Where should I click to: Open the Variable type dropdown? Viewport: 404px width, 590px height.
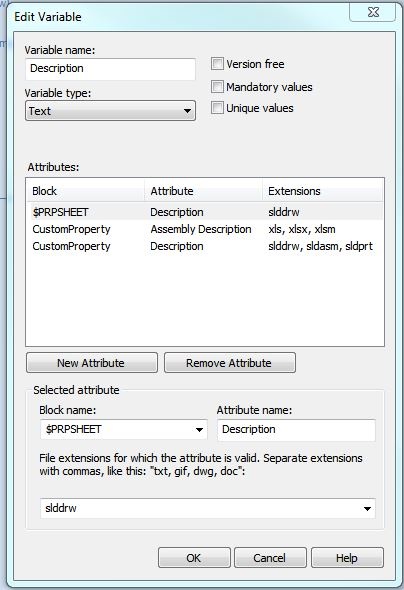coord(110,111)
